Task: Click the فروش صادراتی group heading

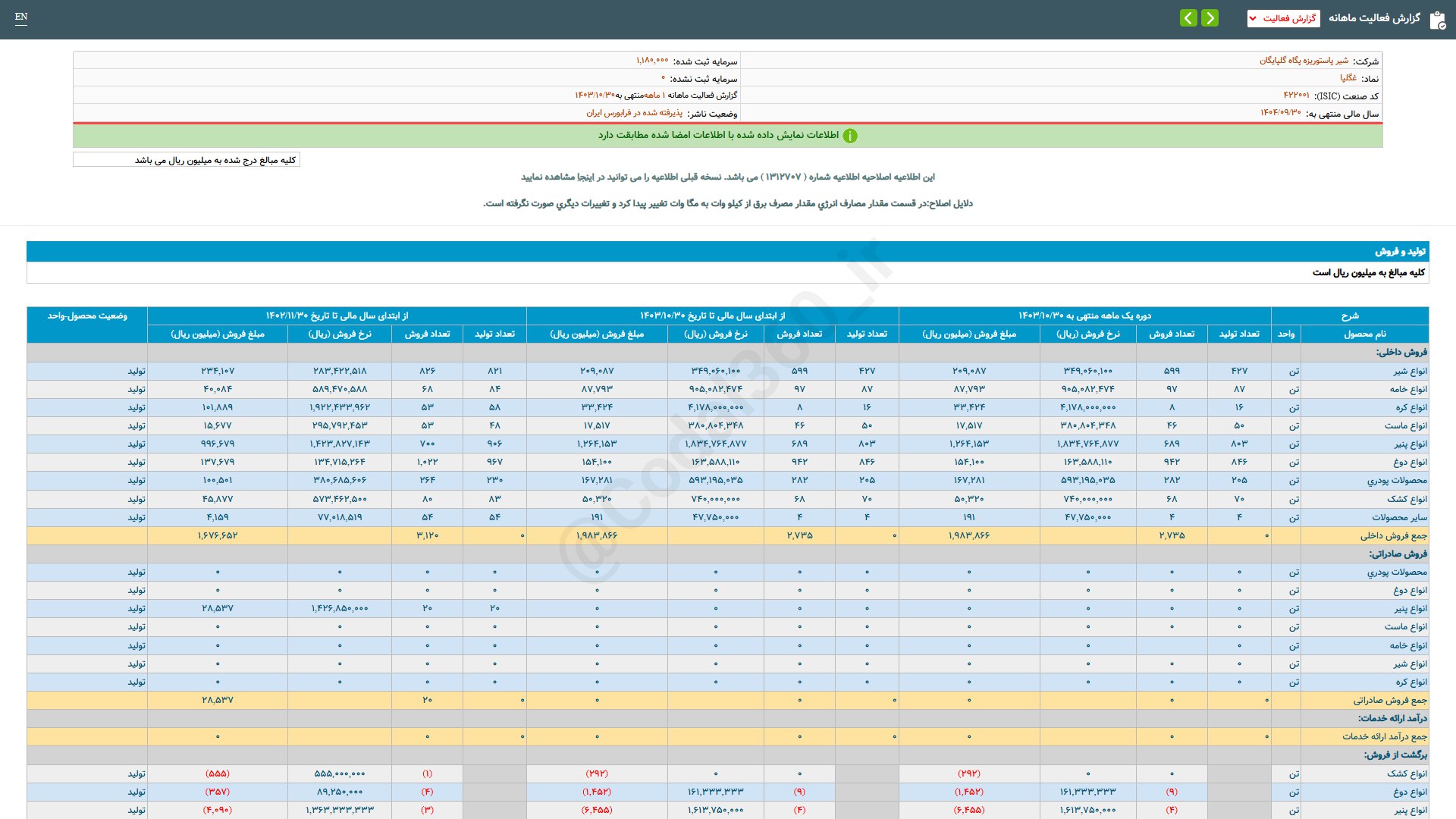Action: (x=1398, y=554)
